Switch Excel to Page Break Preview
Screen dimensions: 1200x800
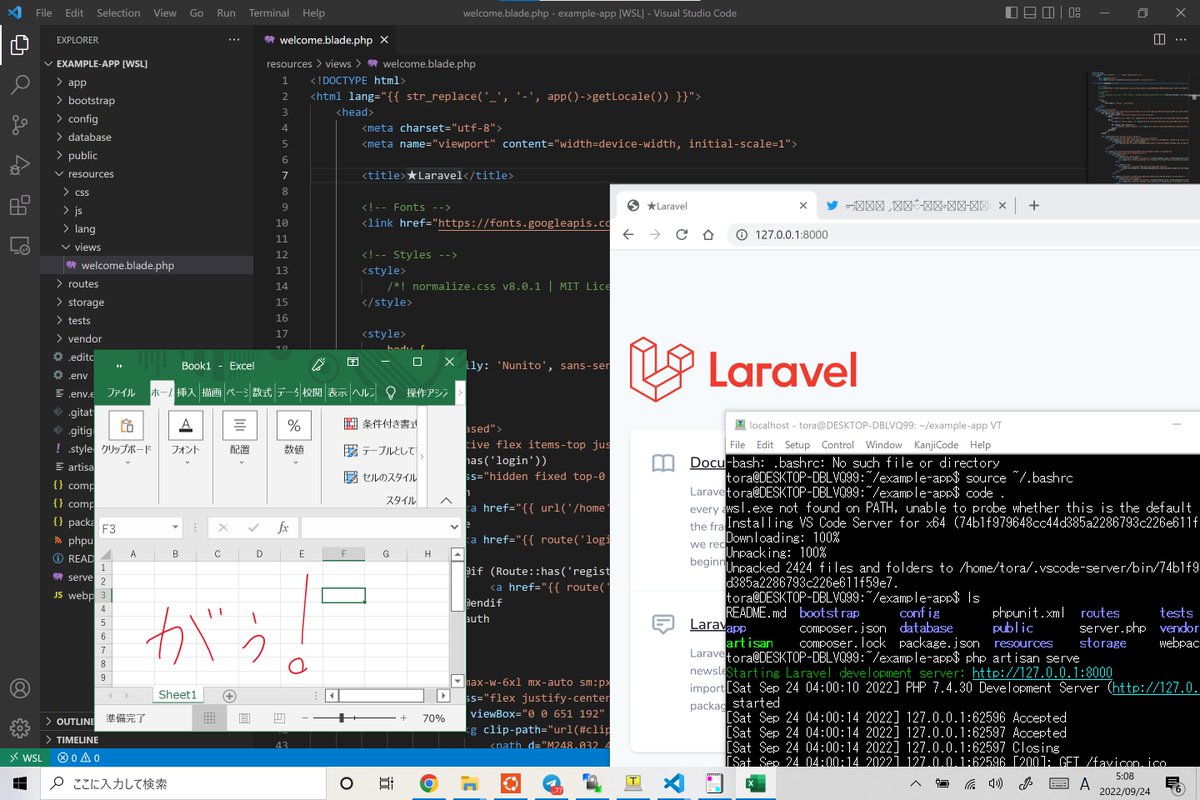pos(280,718)
